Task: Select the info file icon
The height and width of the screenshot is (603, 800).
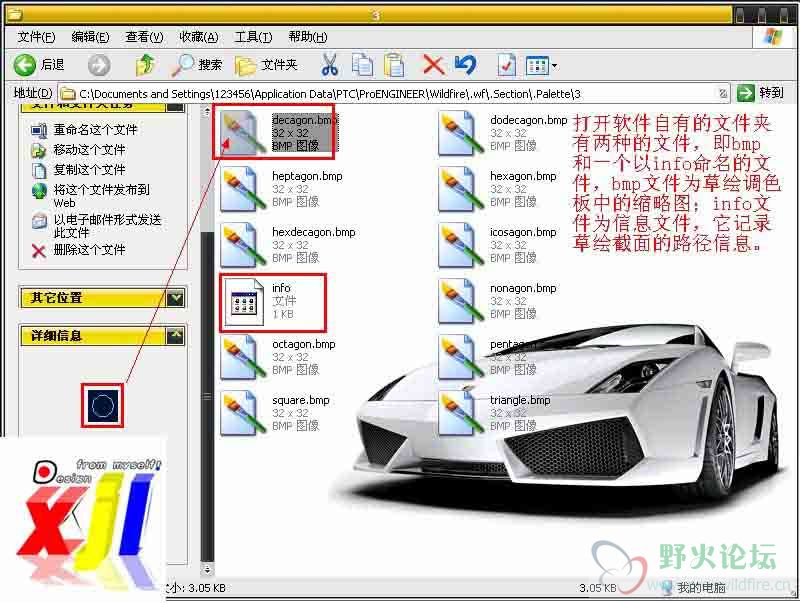Action: (244, 302)
